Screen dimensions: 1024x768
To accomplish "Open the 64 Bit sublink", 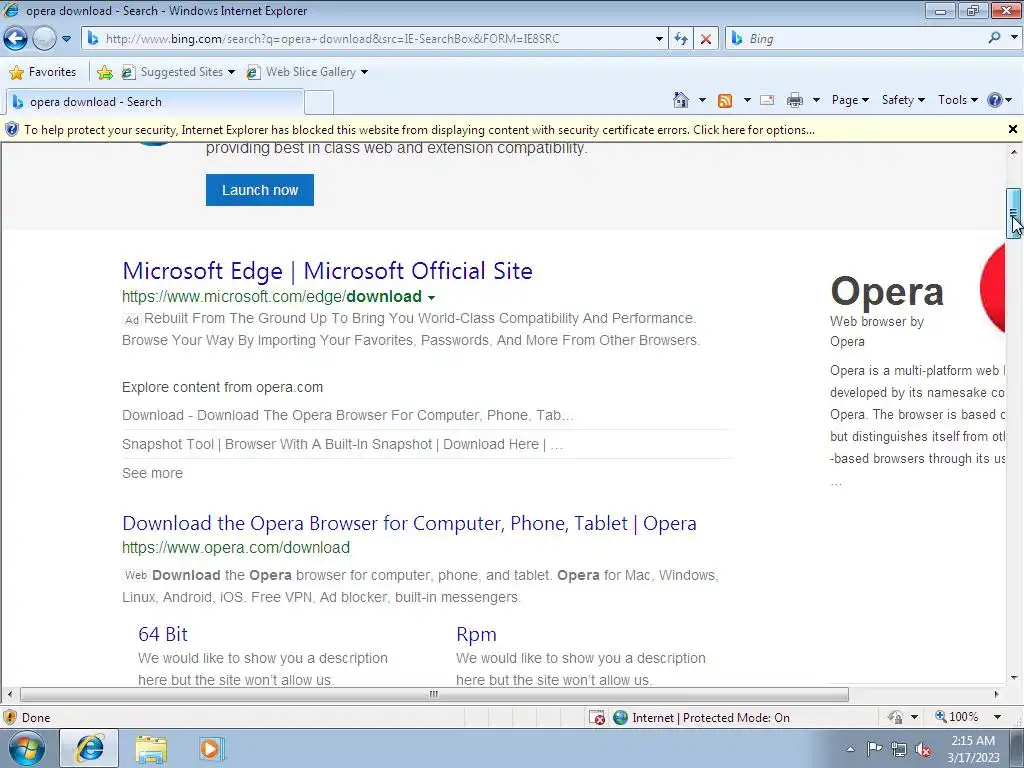I will click(x=163, y=634).
